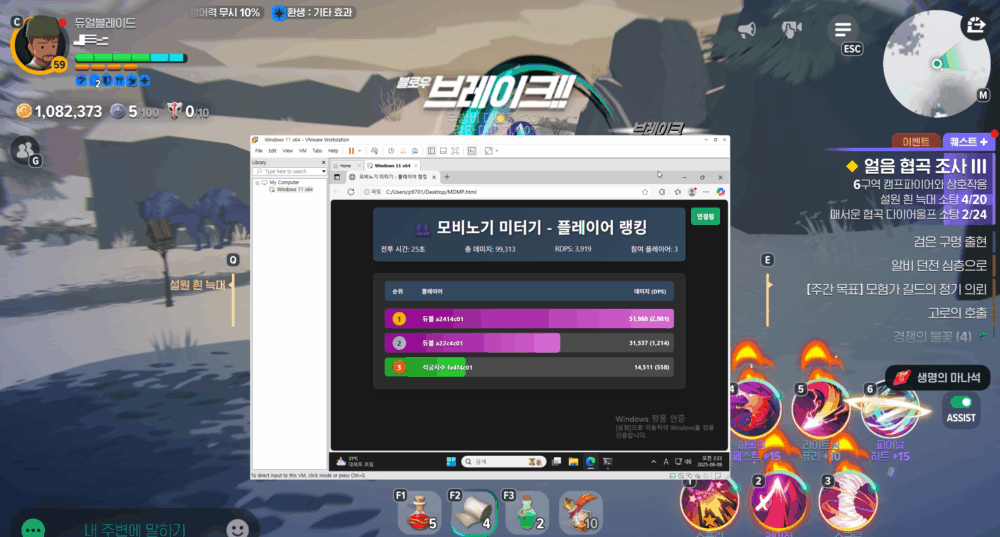This screenshot has height=537, width=1000.
Task: Open the Library search dropdown arrow
Action: (324, 172)
